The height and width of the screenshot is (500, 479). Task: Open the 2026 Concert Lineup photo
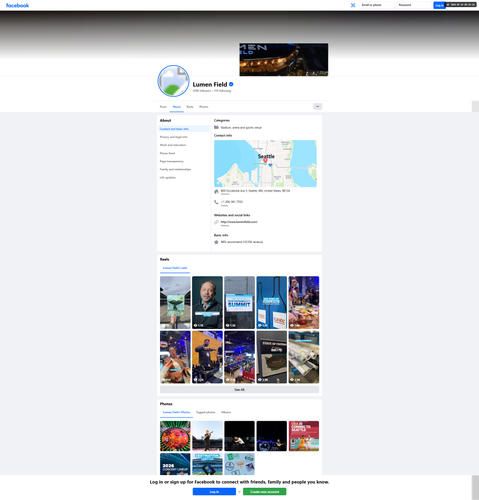[x=175, y=464]
